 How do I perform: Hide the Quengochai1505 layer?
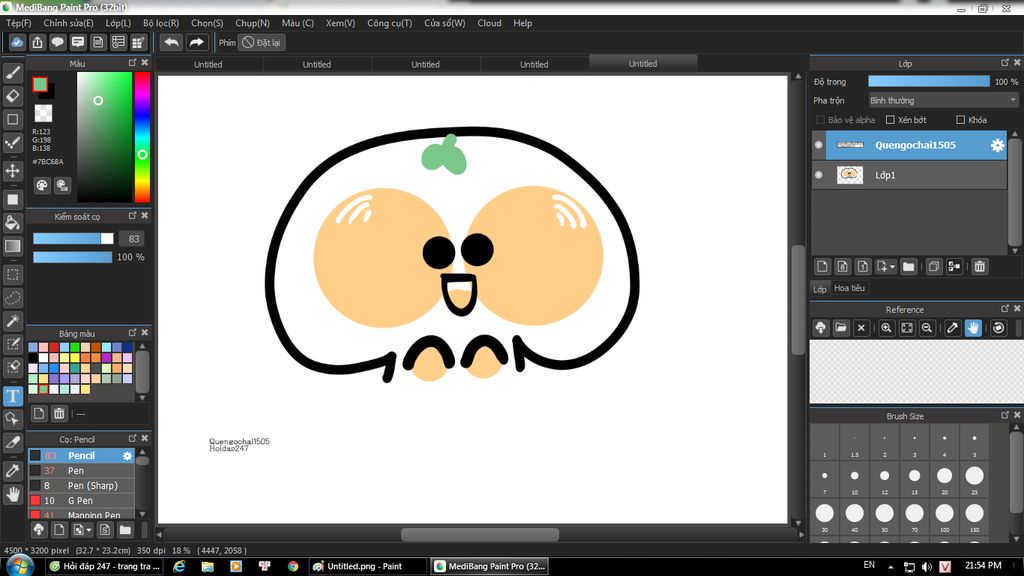coord(818,145)
